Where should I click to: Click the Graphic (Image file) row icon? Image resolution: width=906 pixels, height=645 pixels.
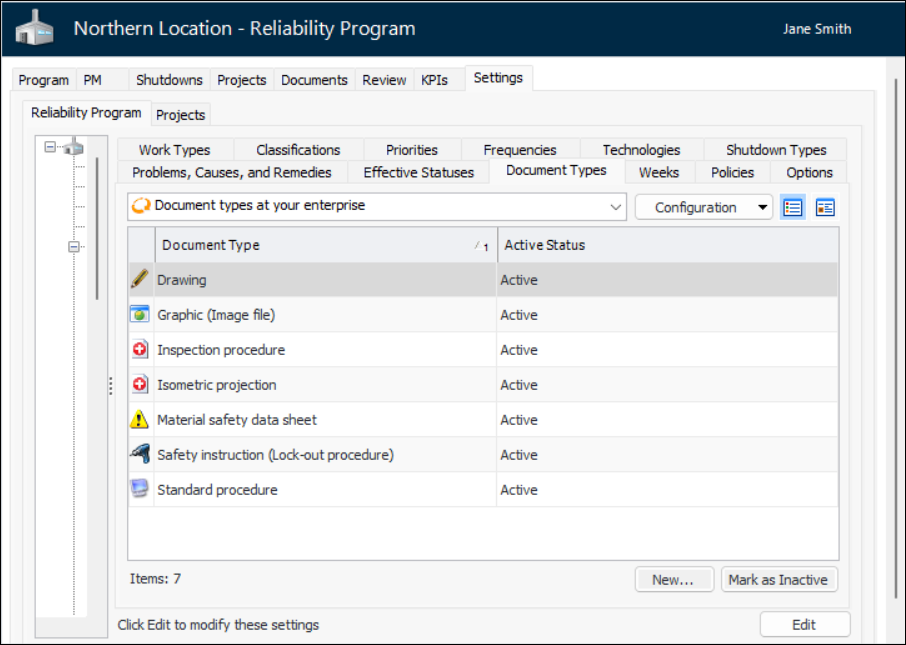coord(139,315)
